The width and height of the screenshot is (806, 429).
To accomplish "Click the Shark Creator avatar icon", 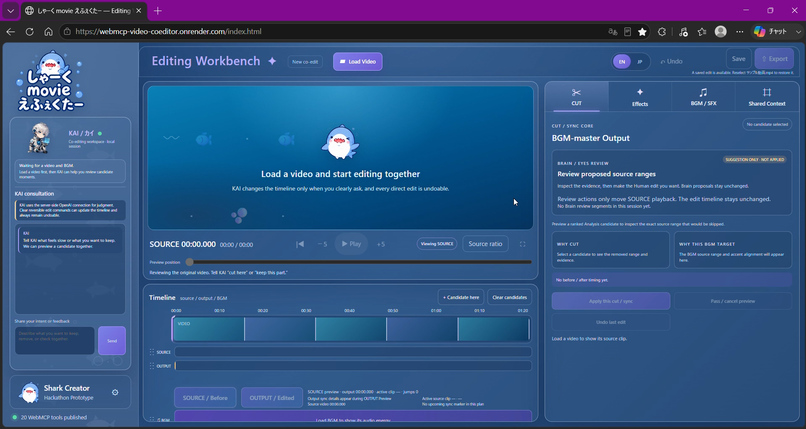I will (x=29, y=393).
